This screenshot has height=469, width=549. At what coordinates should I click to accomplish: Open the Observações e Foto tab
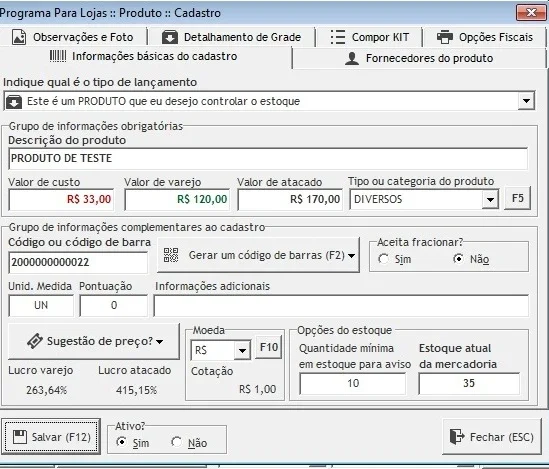73,37
